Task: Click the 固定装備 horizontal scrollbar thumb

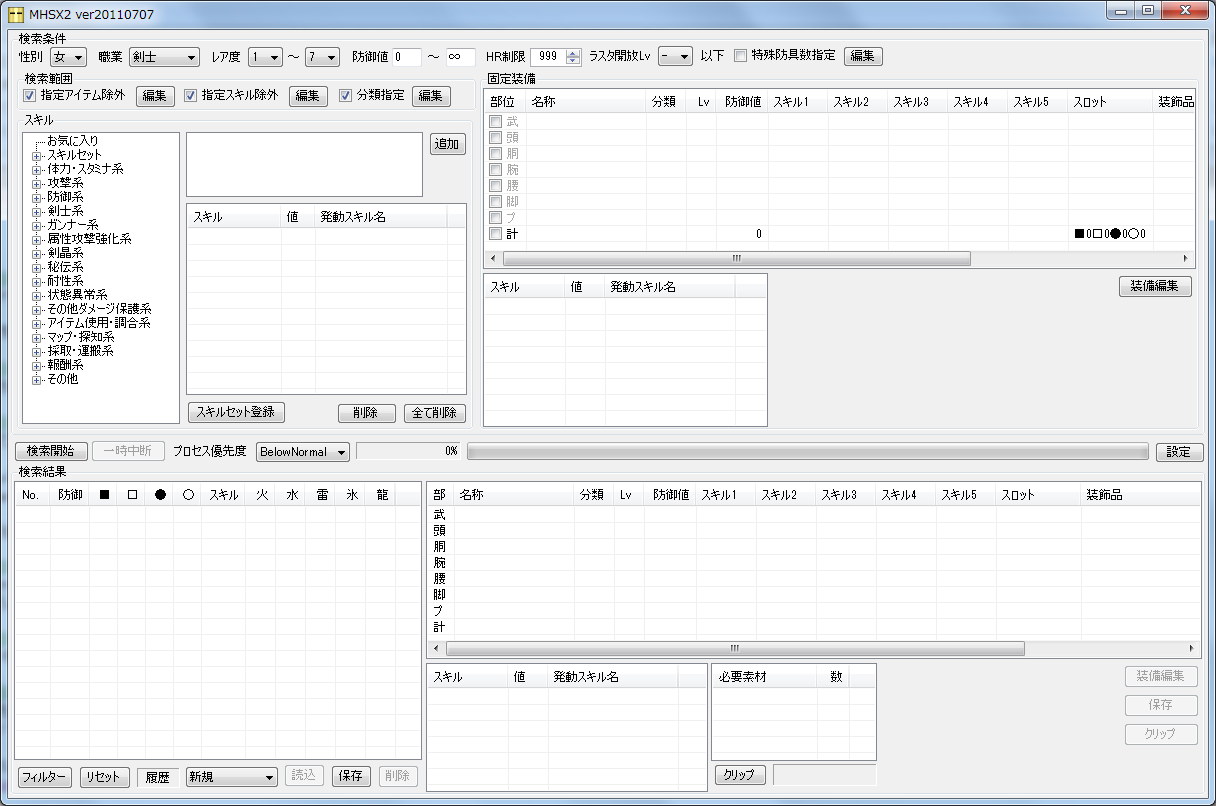Action: tap(736, 258)
